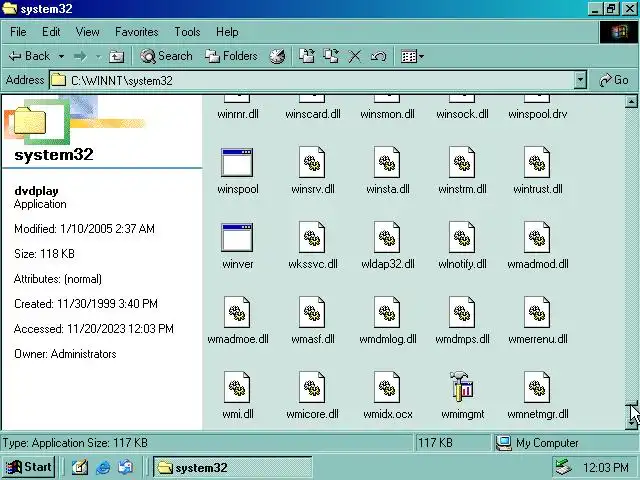Click the address field showing C:\WINNT\system32
The height and width of the screenshot is (480, 640).
(312, 80)
